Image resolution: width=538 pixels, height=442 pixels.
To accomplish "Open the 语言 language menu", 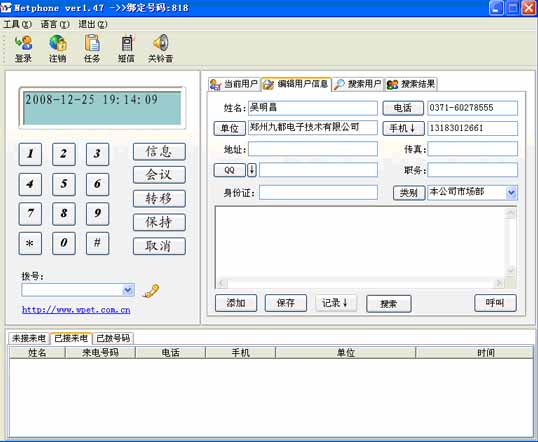I will click(55, 24).
